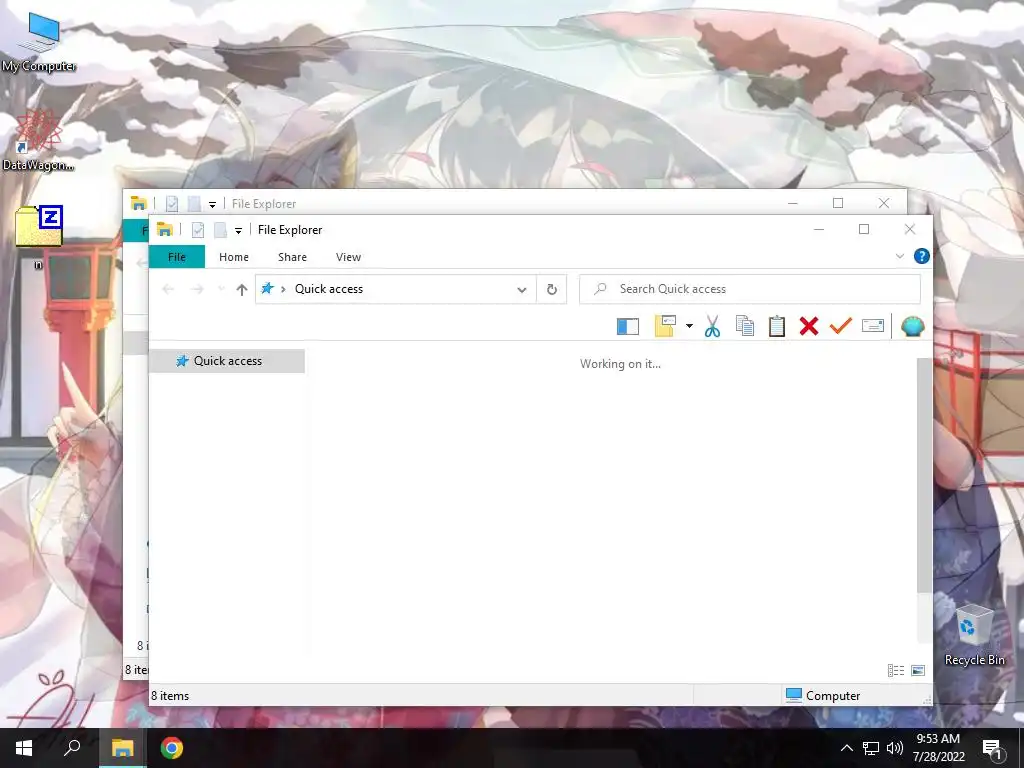This screenshot has width=1024, height=768.
Task: Click the Back navigation arrow
Action: [168, 289]
